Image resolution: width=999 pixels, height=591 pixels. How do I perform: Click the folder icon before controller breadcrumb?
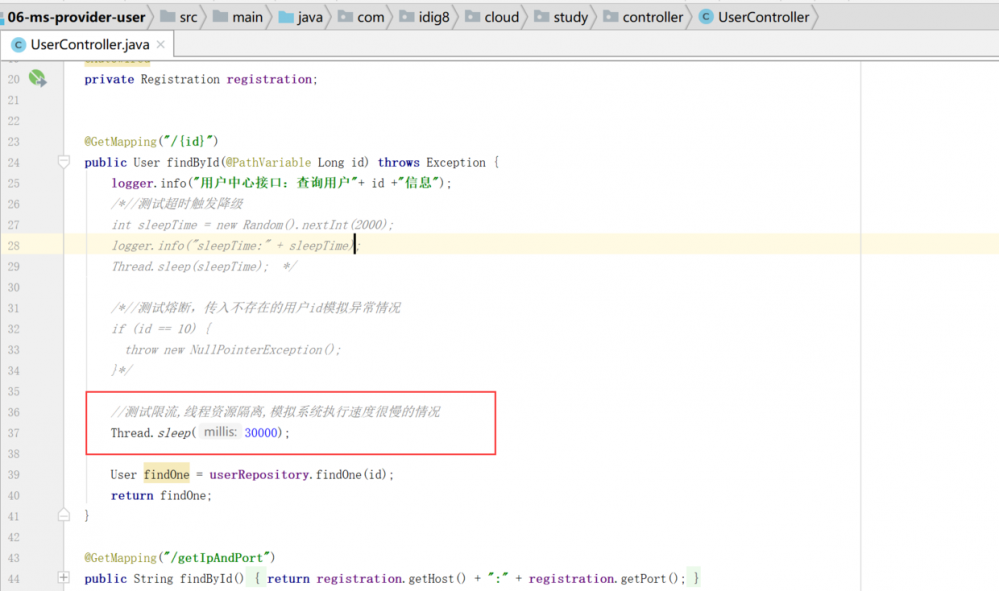[610, 16]
